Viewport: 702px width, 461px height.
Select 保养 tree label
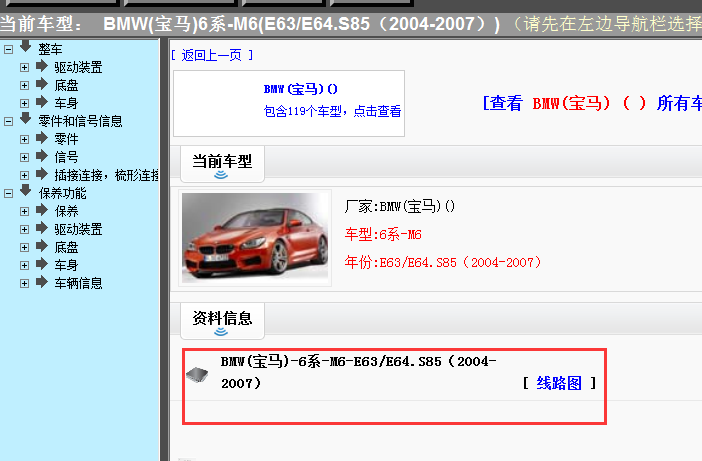point(66,211)
